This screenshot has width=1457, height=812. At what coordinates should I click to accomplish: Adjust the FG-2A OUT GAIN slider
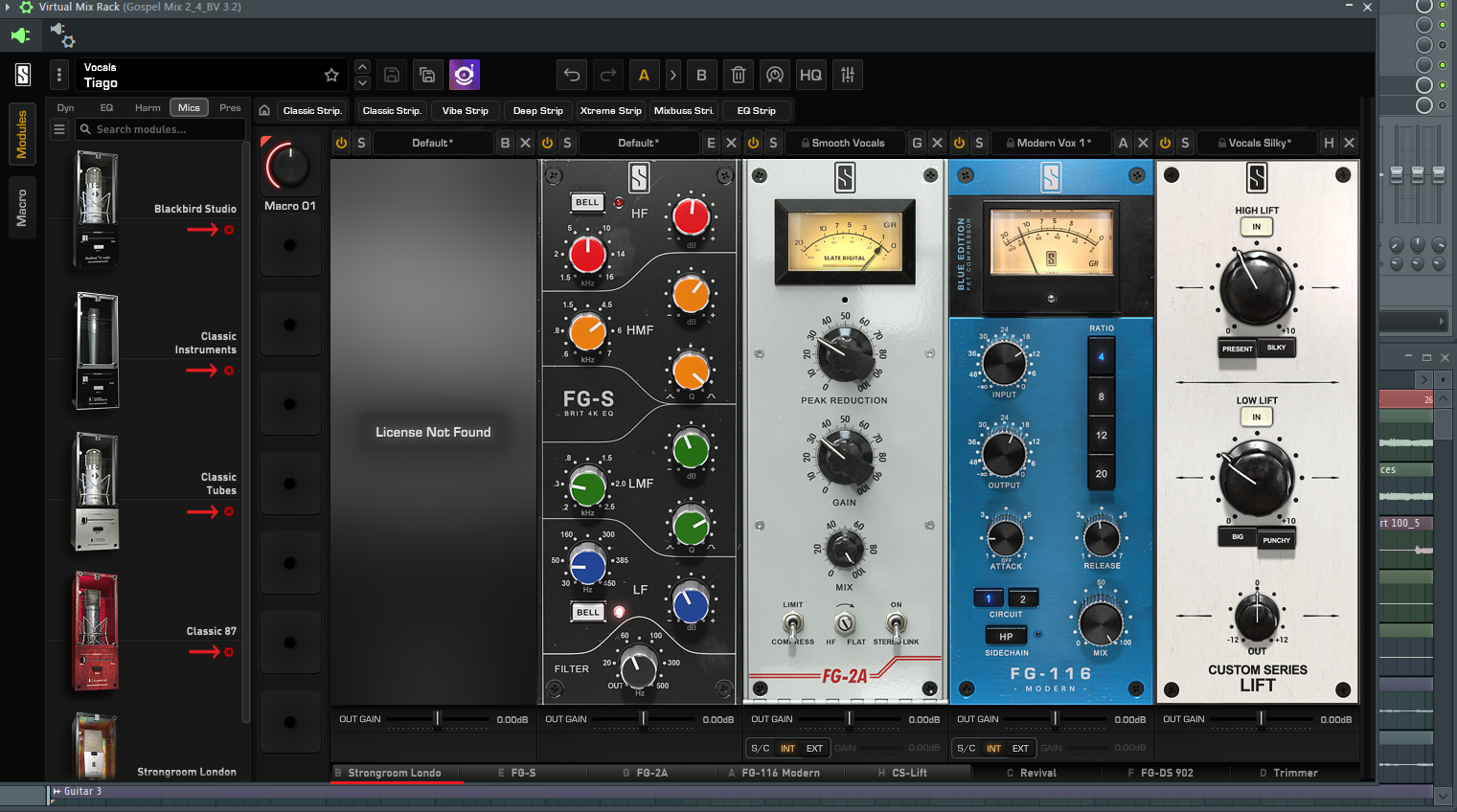click(849, 719)
